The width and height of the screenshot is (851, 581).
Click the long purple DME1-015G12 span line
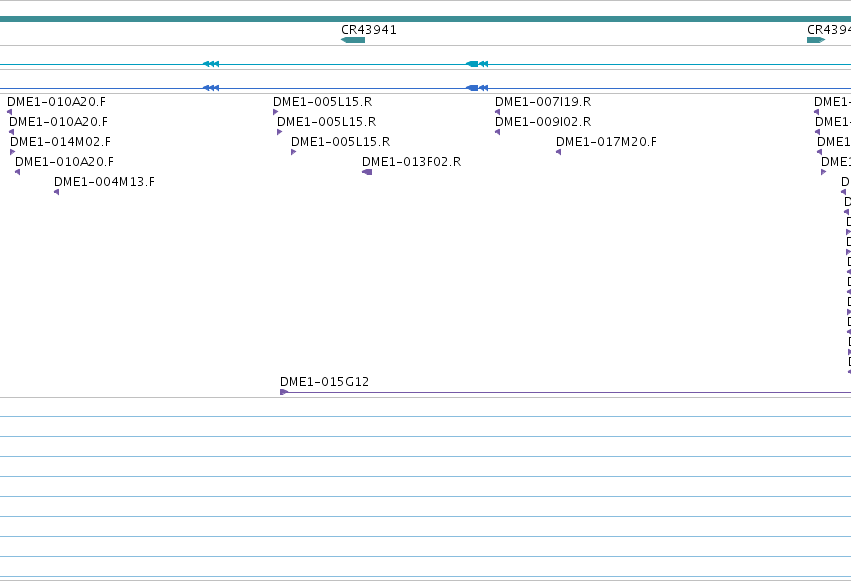tap(566, 392)
